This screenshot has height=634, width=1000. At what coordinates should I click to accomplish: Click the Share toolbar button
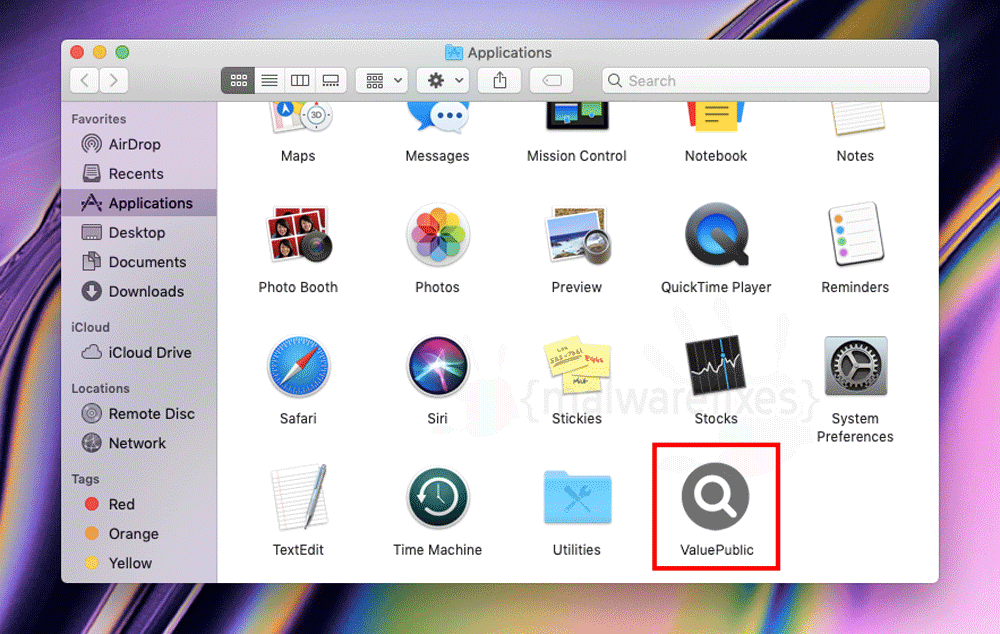point(500,80)
